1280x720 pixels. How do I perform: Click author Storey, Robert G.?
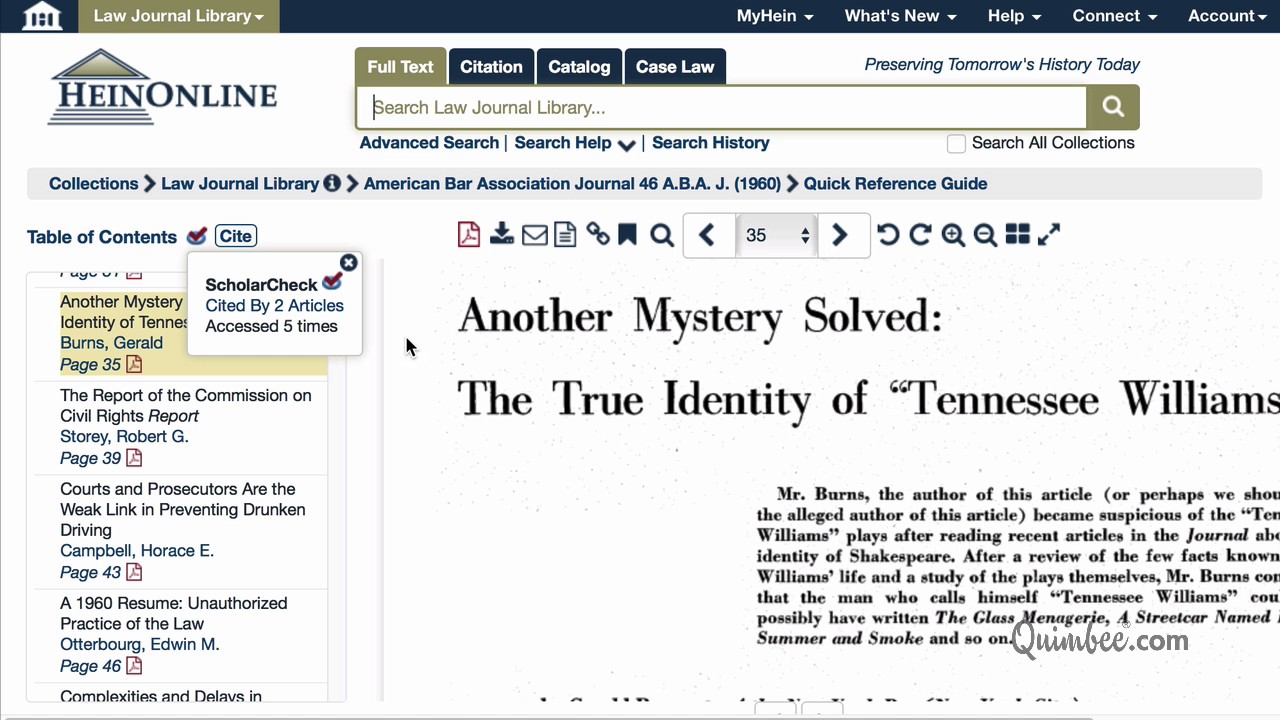point(124,437)
